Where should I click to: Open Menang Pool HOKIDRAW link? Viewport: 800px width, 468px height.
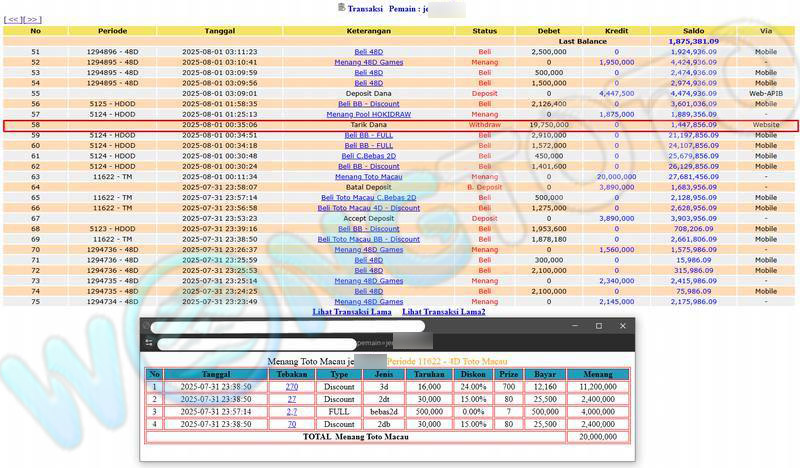368,114
